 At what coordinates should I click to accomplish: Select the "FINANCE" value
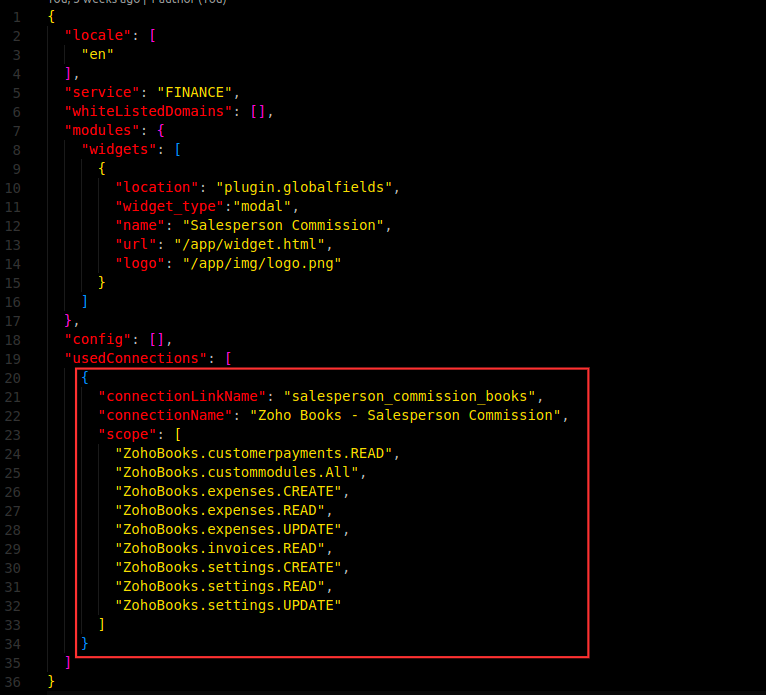[x=194, y=92]
